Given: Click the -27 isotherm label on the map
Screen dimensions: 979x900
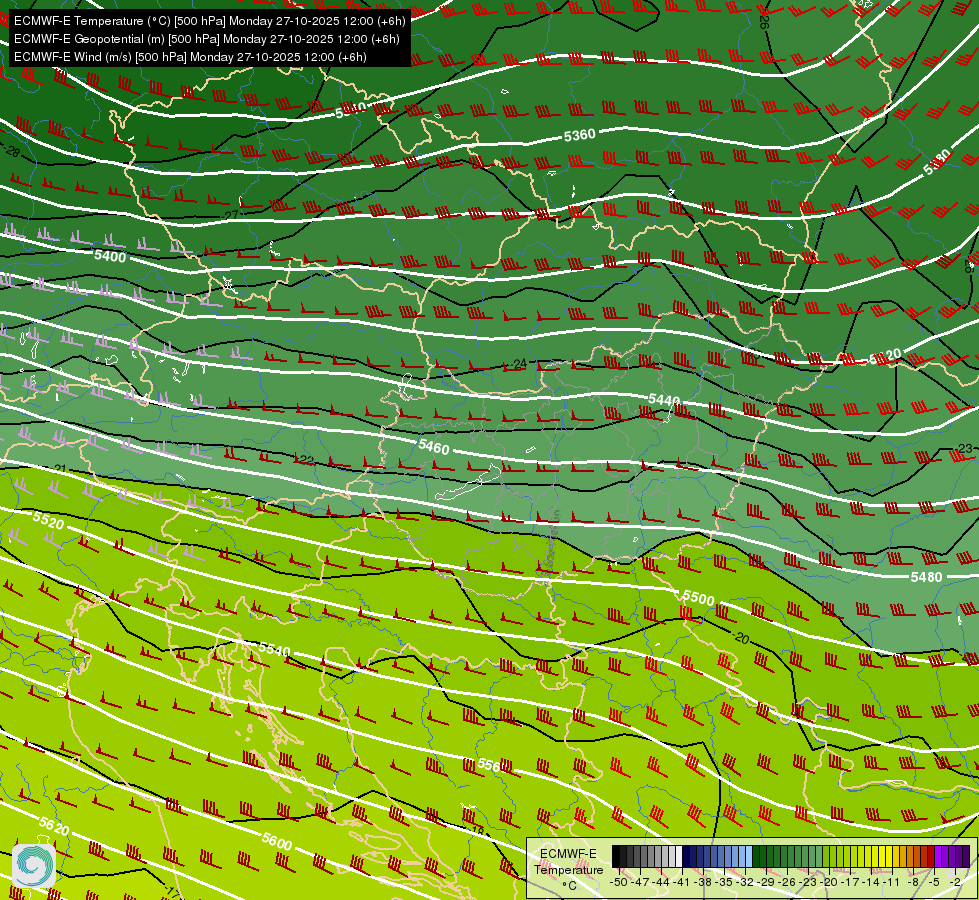Looking at the screenshot, I should [230, 215].
